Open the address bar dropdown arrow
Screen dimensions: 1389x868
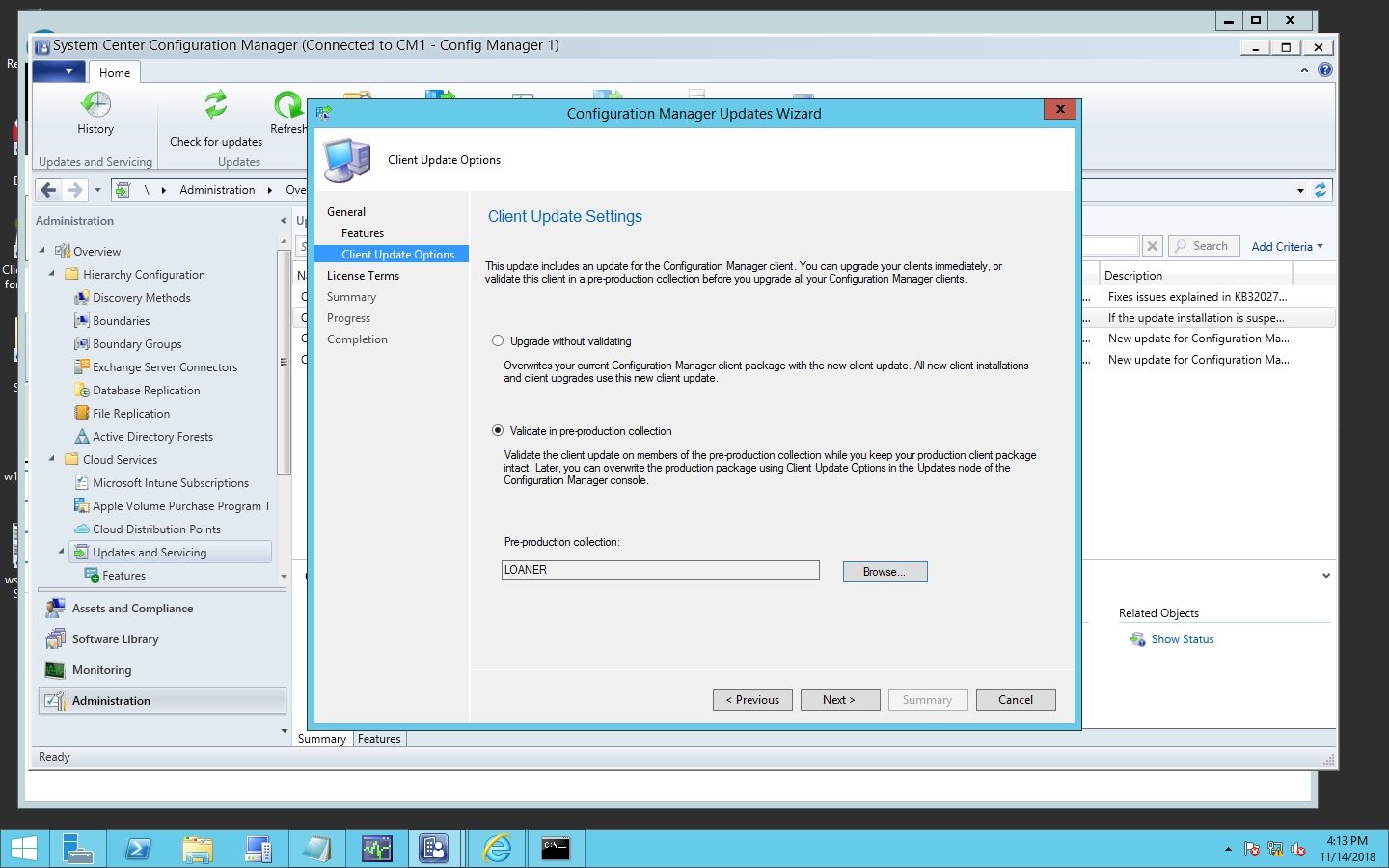(1300, 191)
